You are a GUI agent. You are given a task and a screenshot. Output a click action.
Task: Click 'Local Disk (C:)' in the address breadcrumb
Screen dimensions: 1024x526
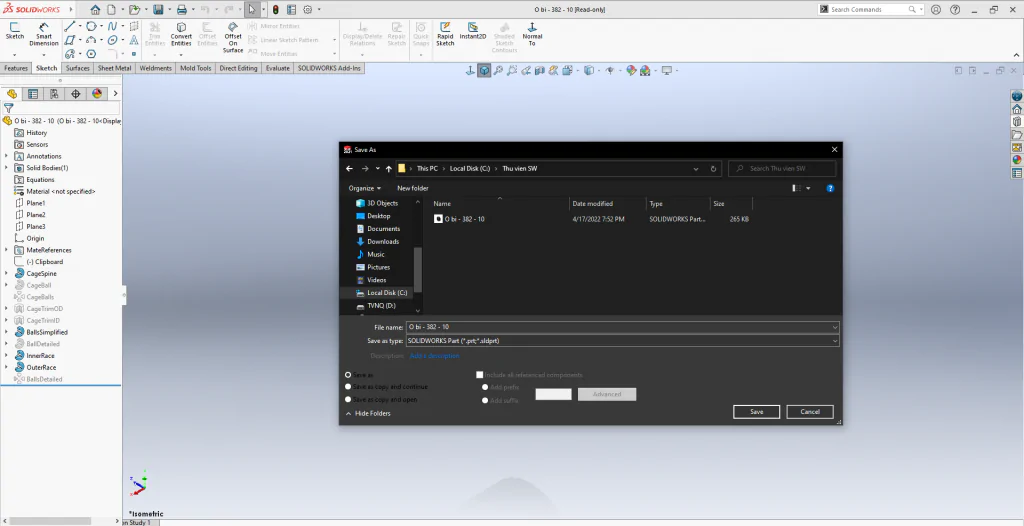pos(470,169)
